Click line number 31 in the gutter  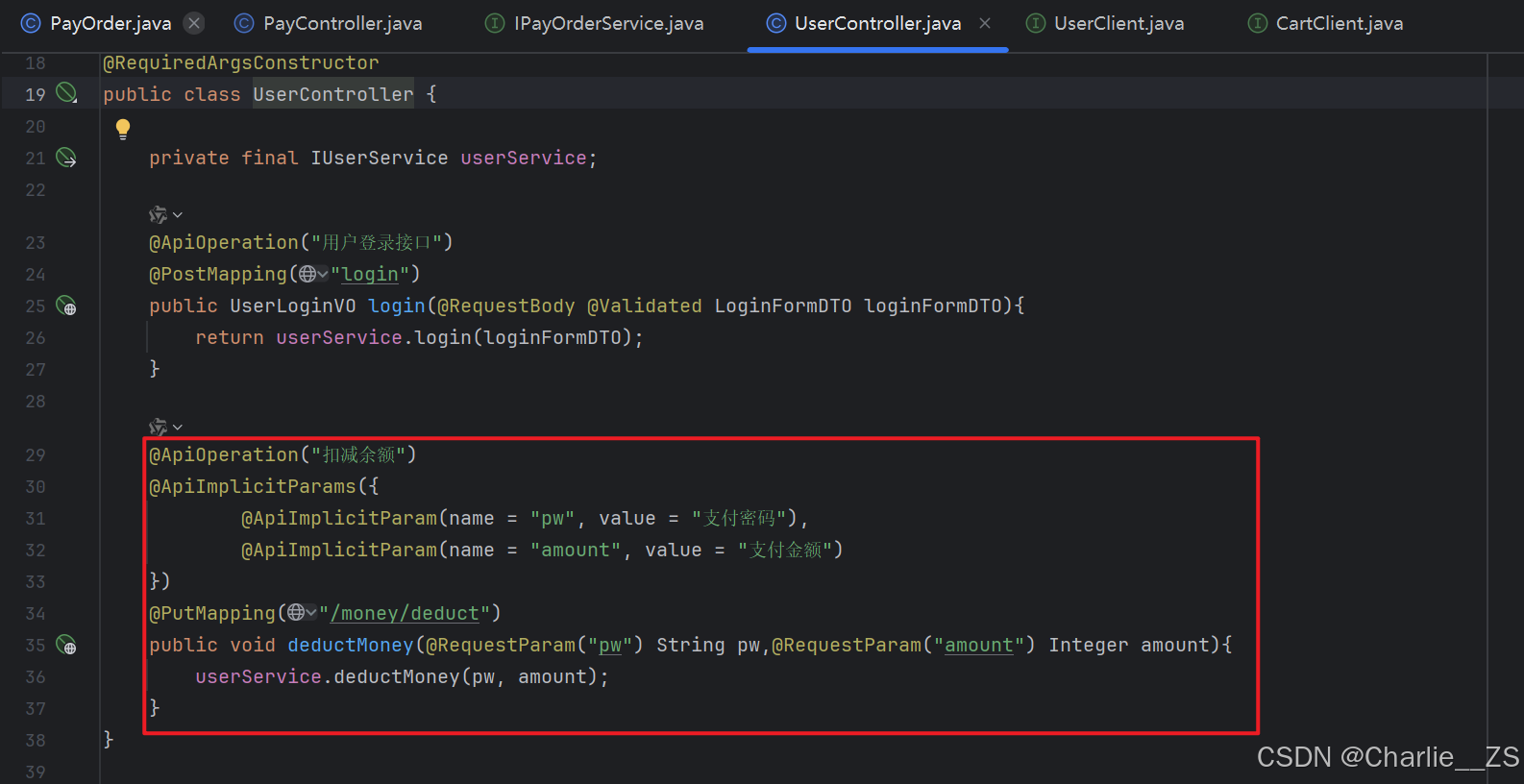pyautogui.click(x=36, y=518)
